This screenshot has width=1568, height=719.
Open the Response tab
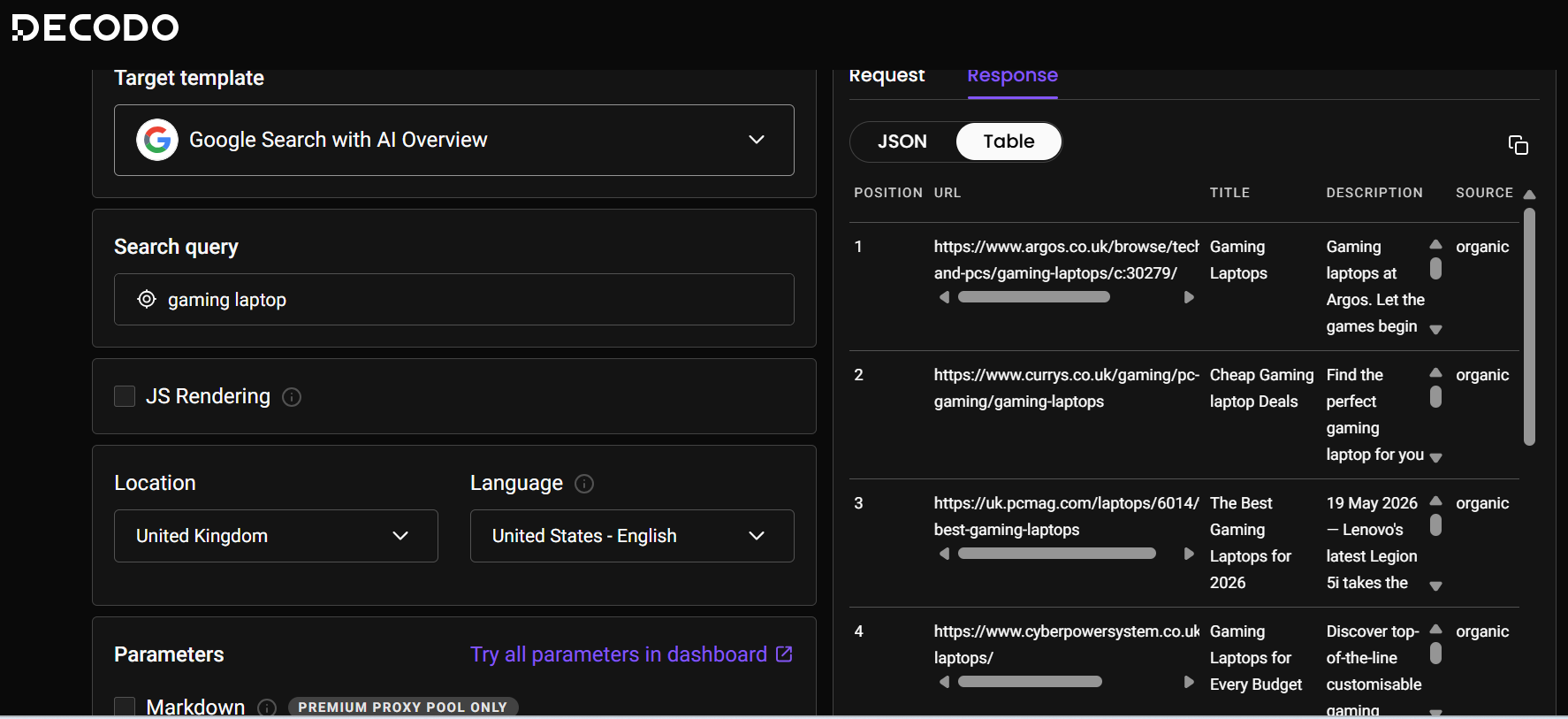click(1012, 76)
